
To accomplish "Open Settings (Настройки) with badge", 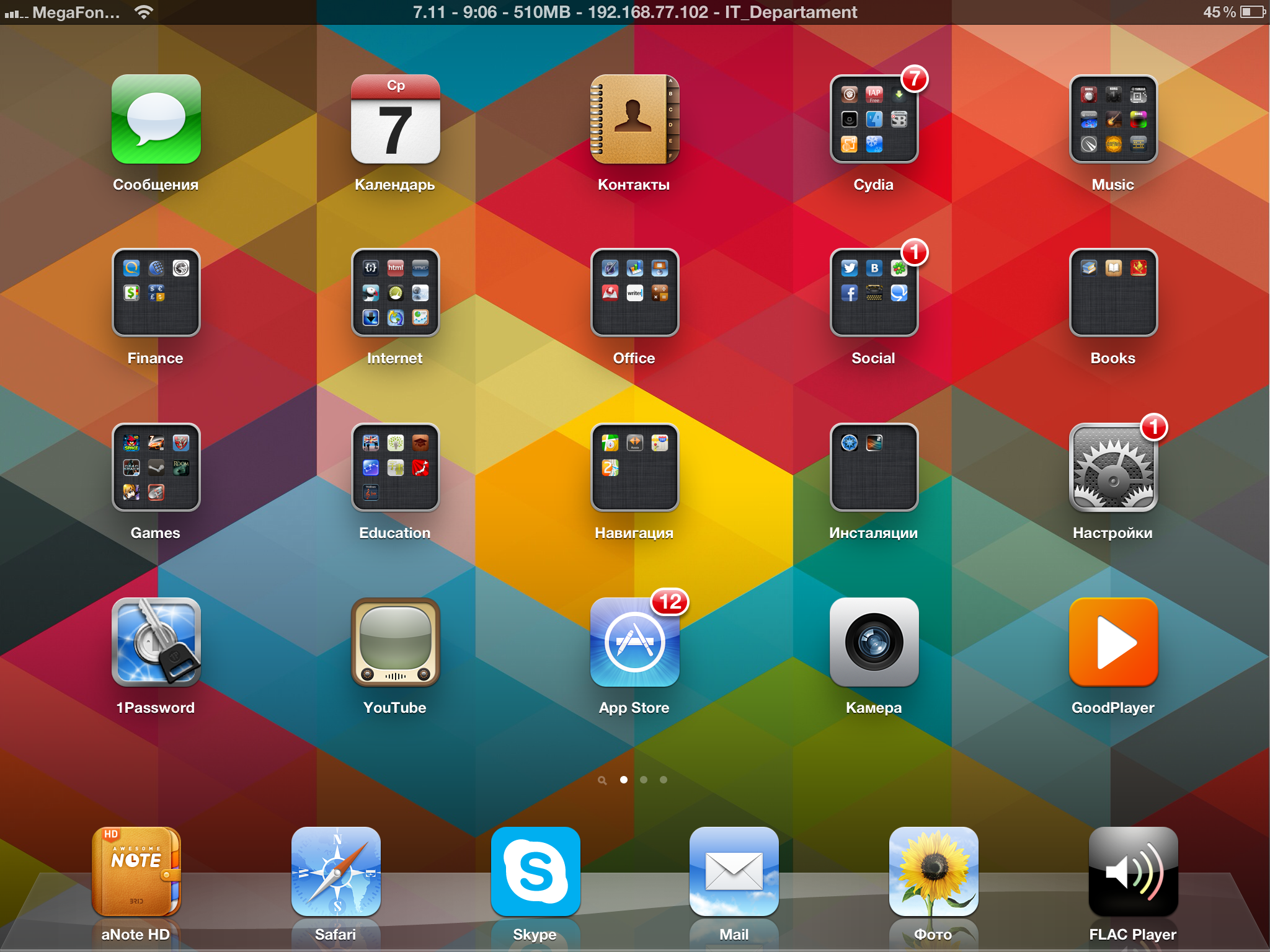I will (x=1113, y=468).
